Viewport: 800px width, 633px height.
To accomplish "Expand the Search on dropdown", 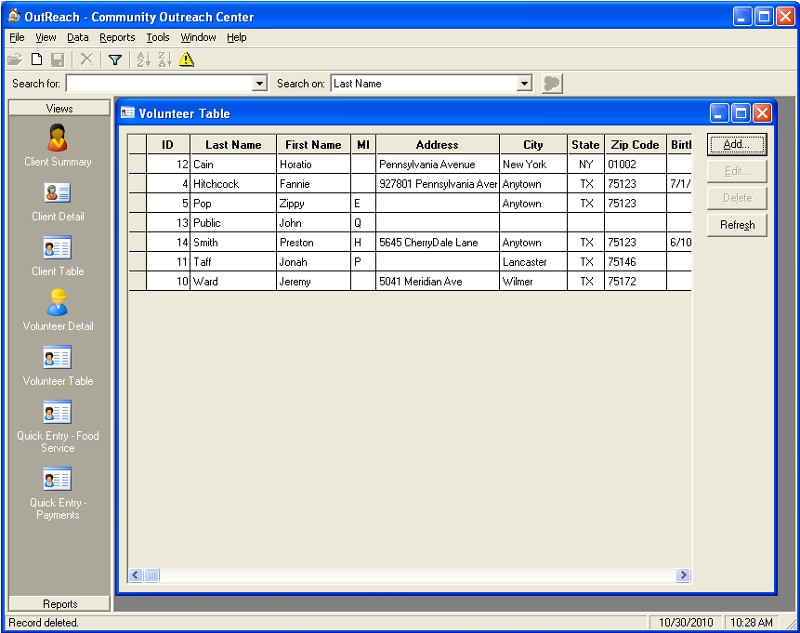I will (525, 84).
